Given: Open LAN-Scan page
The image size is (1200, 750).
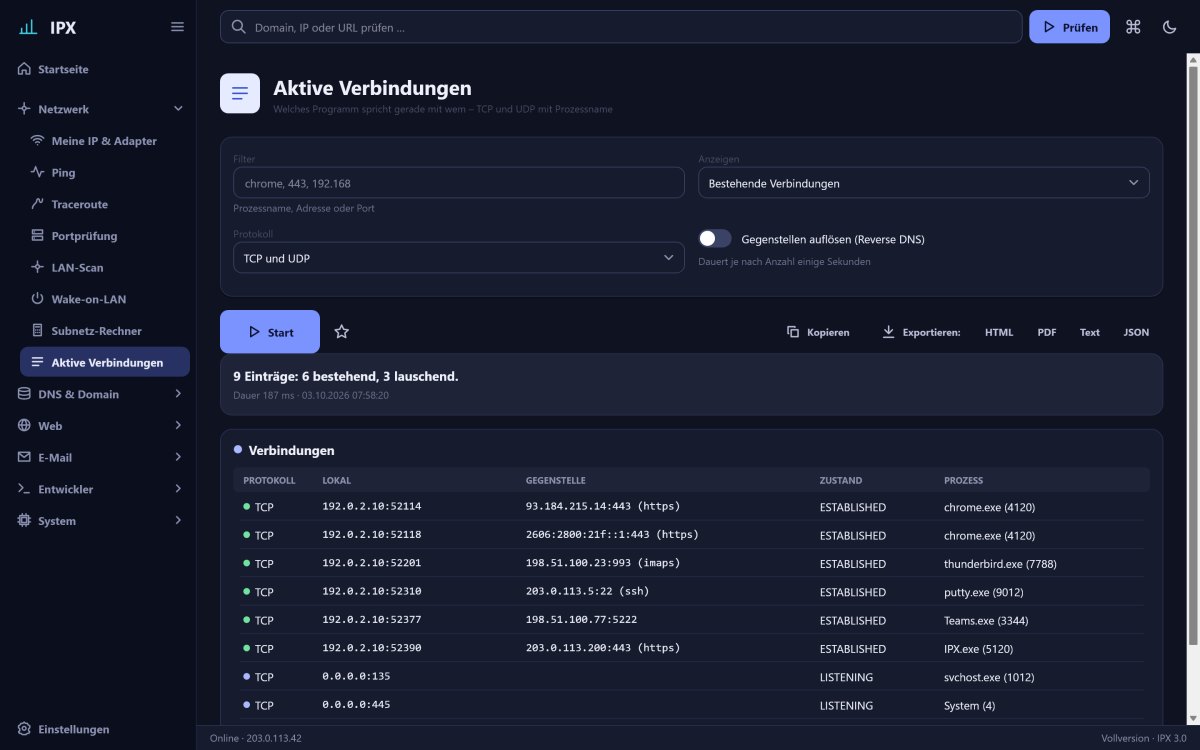Looking at the screenshot, I should click(x=105, y=268).
